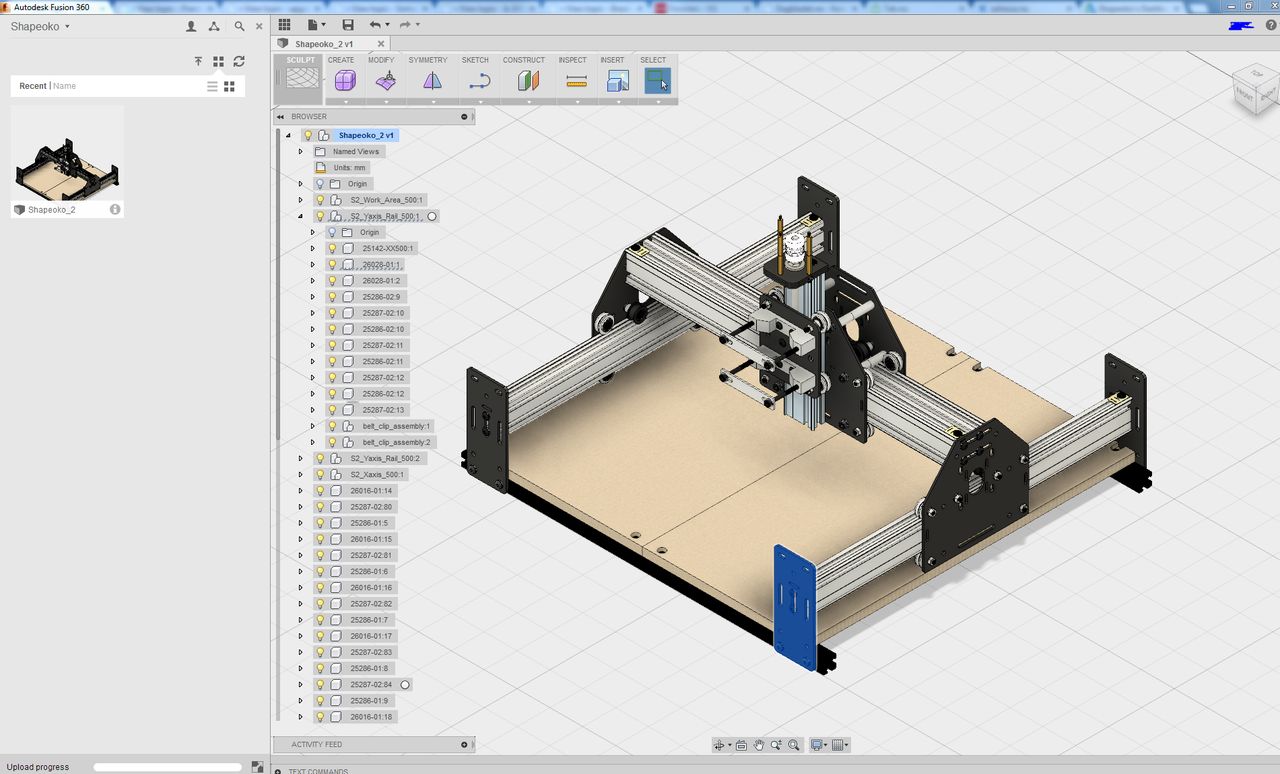1280x774 pixels.
Task: Open the people/members icon in data panel
Action: click(191, 27)
